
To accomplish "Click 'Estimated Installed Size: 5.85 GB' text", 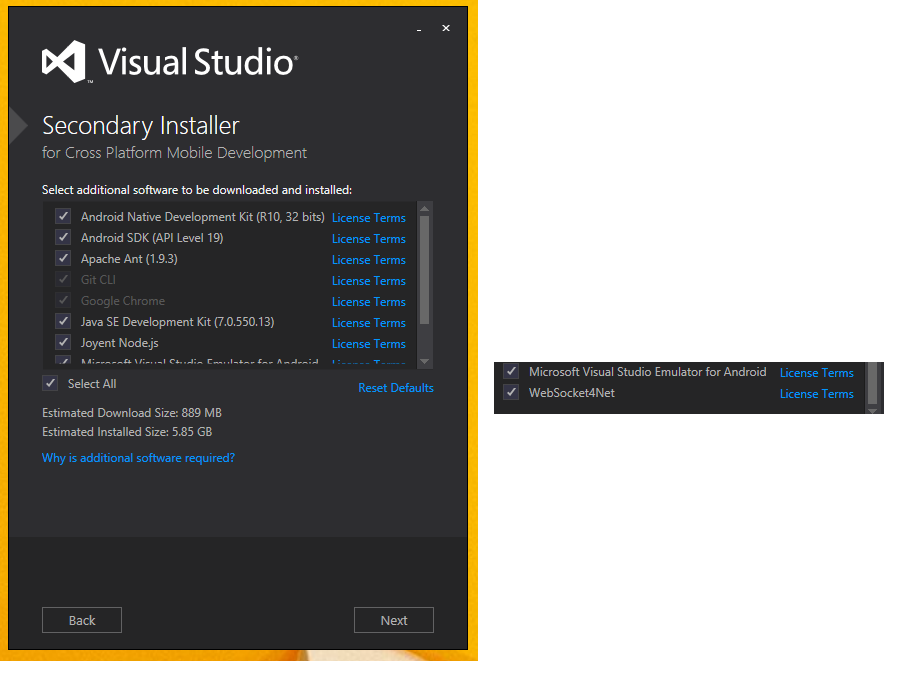I will pos(127,432).
